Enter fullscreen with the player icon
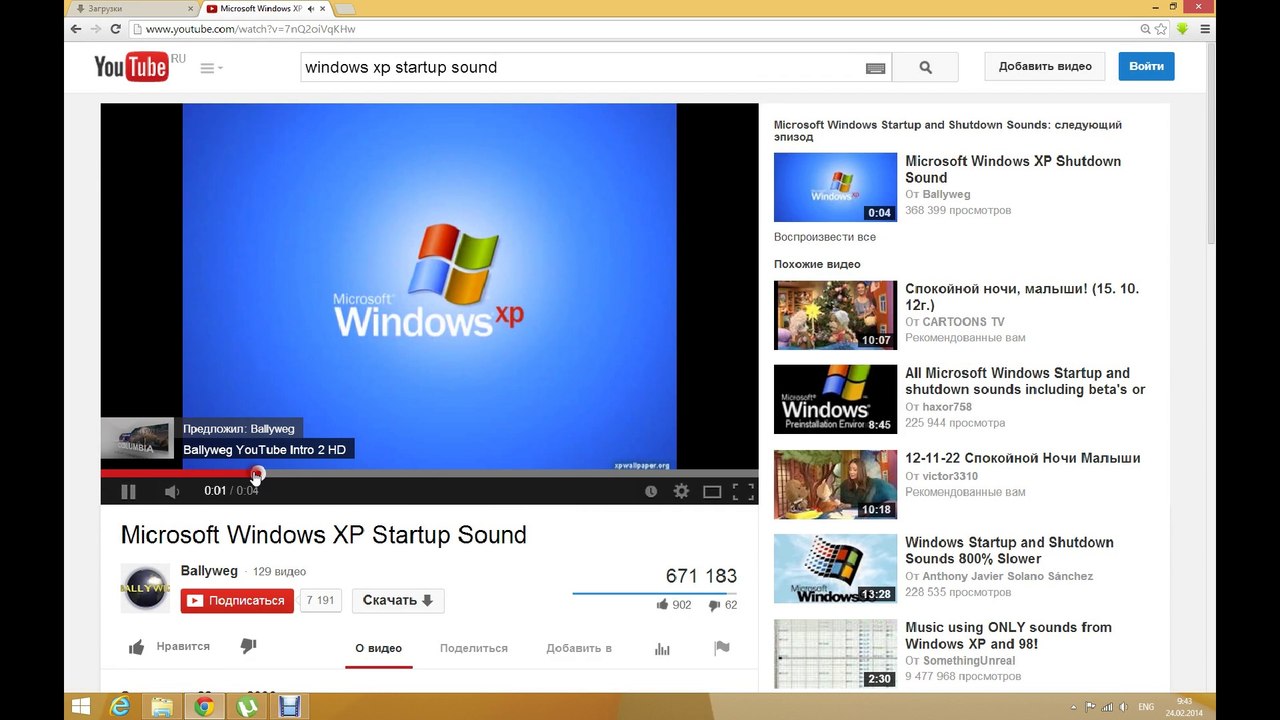The height and width of the screenshot is (720, 1280). 743,491
